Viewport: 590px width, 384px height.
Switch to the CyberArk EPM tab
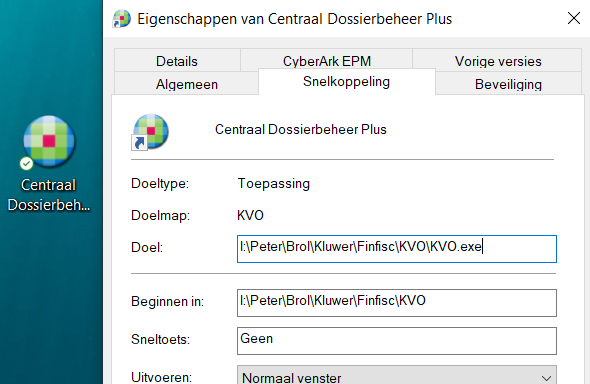[x=327, y=61]
